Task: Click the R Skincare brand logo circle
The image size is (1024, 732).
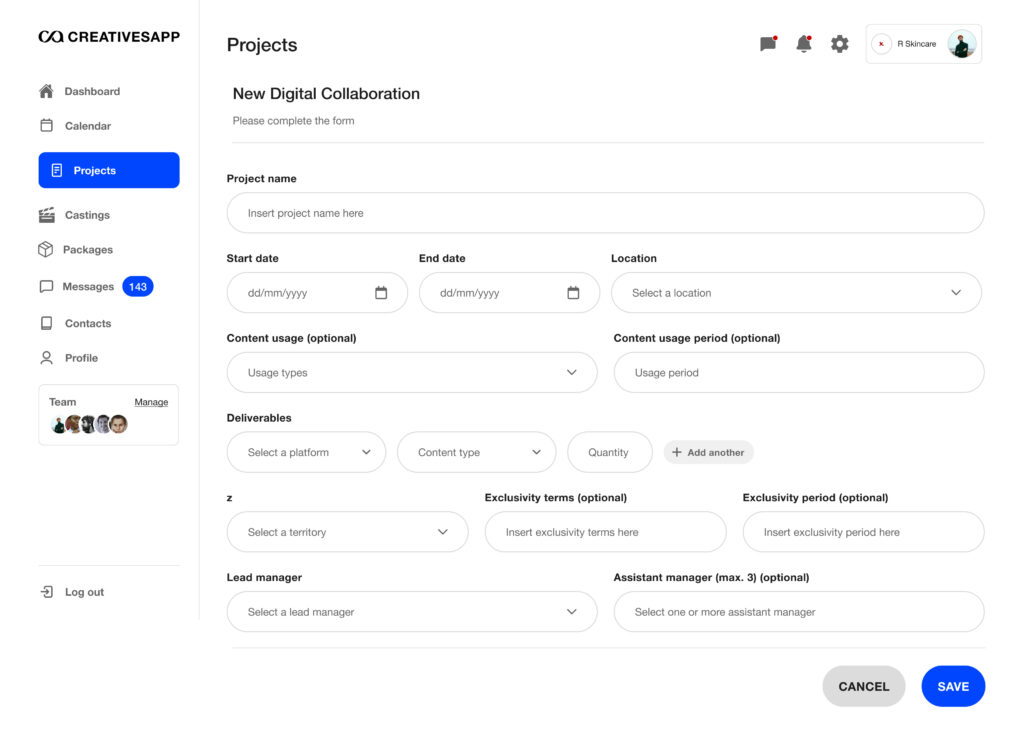Action: (x=882, y=44)
